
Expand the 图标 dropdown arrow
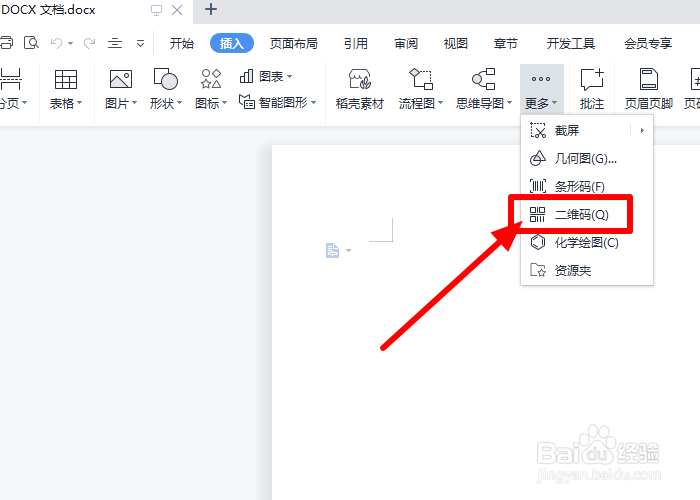(x=225, y=103)
